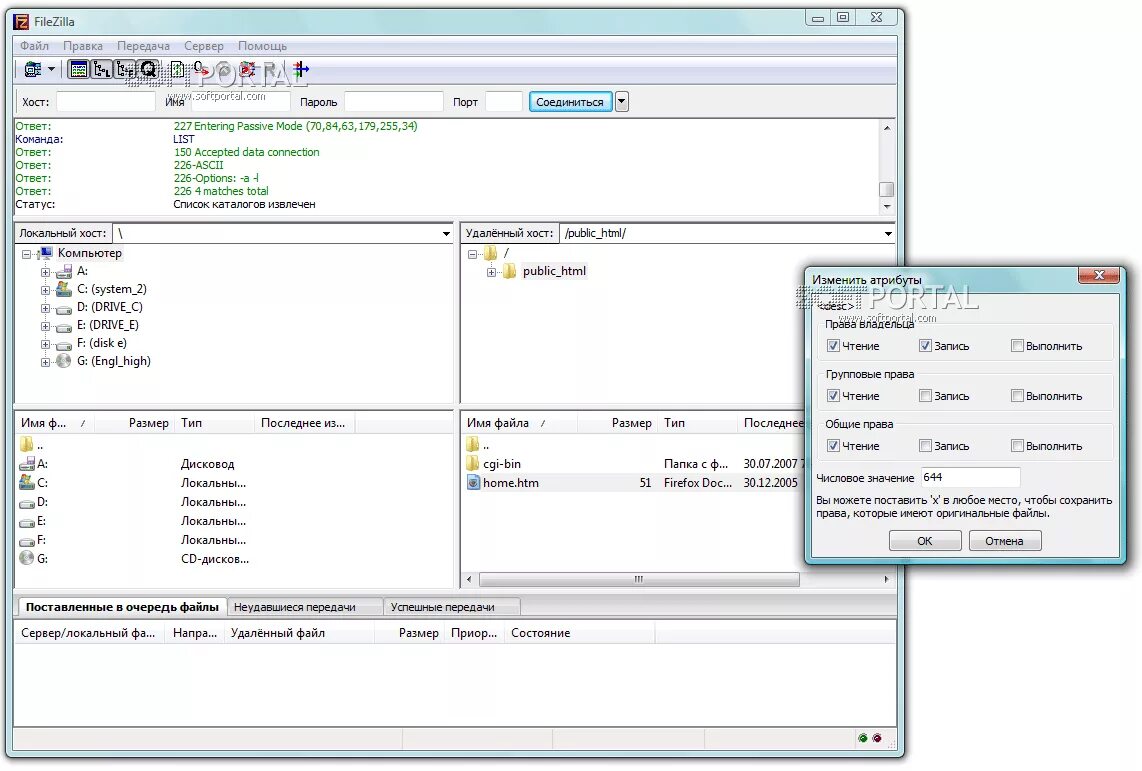Open the Файл menu
1142x771 pixels.
(34, 46)
